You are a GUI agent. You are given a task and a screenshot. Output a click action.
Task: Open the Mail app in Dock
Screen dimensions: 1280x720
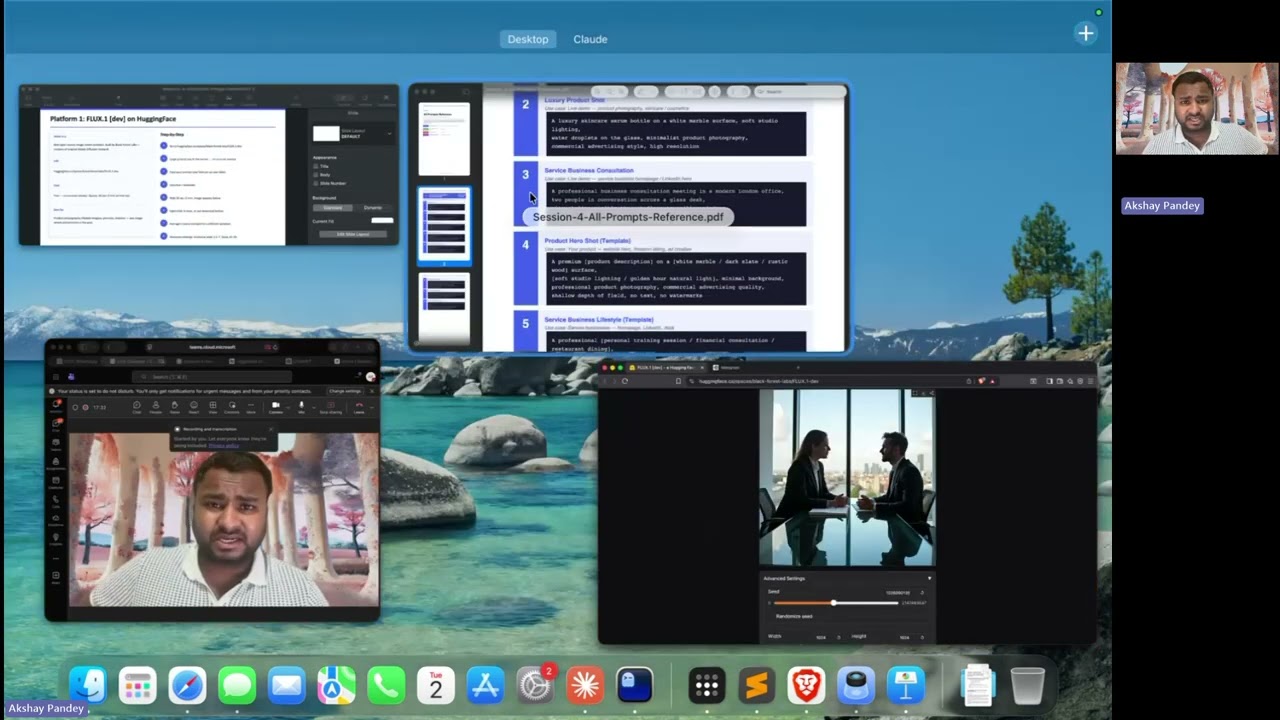pos(286,685)
